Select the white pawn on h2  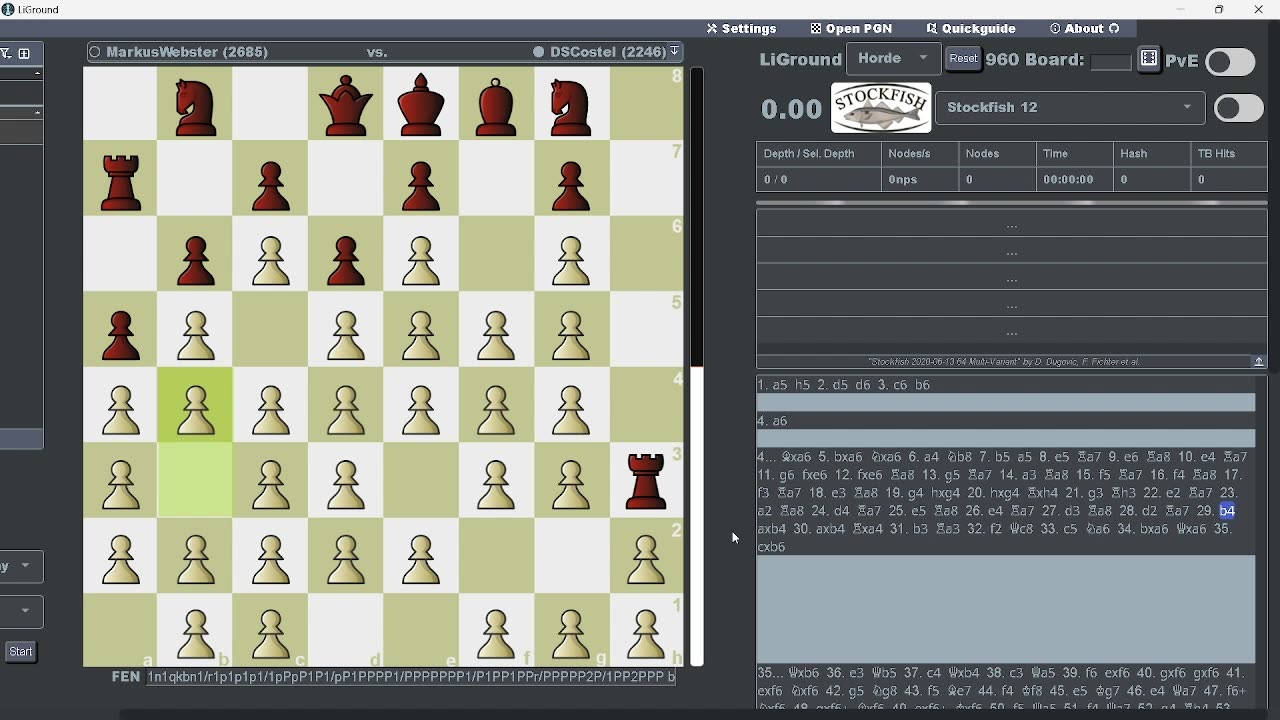pos(647,560)
